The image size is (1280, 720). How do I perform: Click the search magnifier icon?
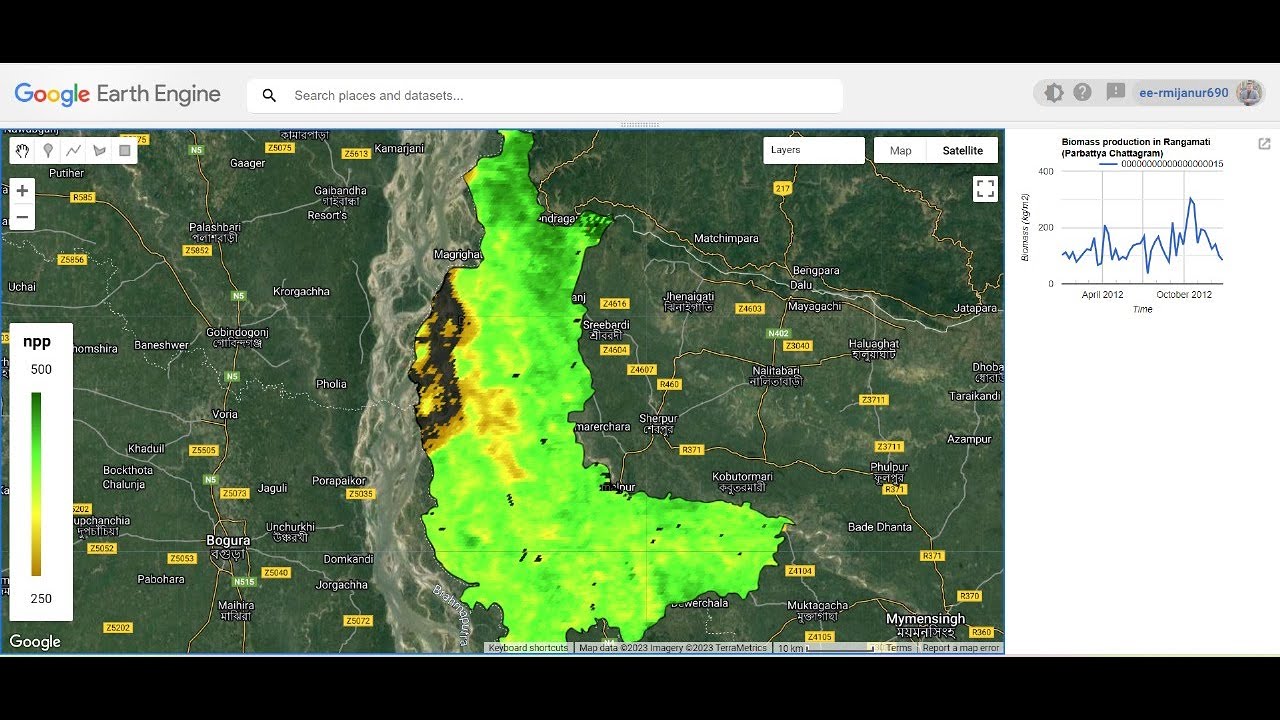(269, 96)
